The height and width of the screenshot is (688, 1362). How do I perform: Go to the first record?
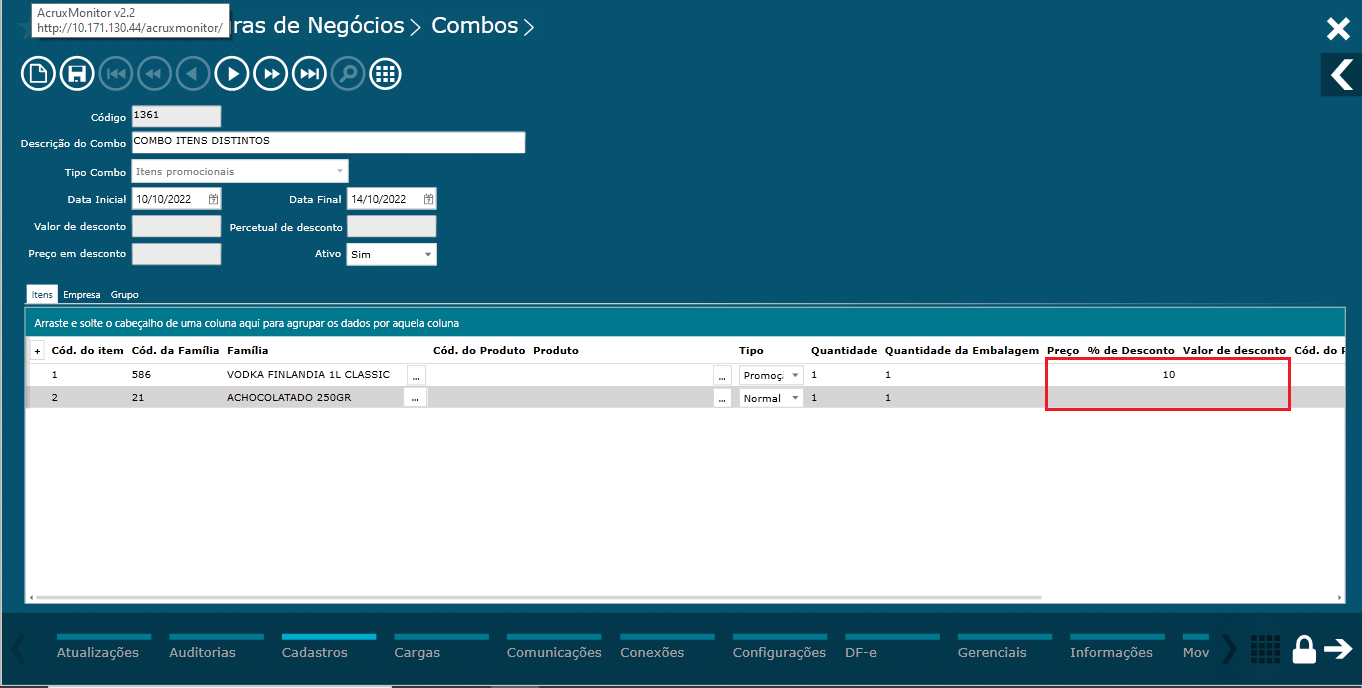(116, 73)
